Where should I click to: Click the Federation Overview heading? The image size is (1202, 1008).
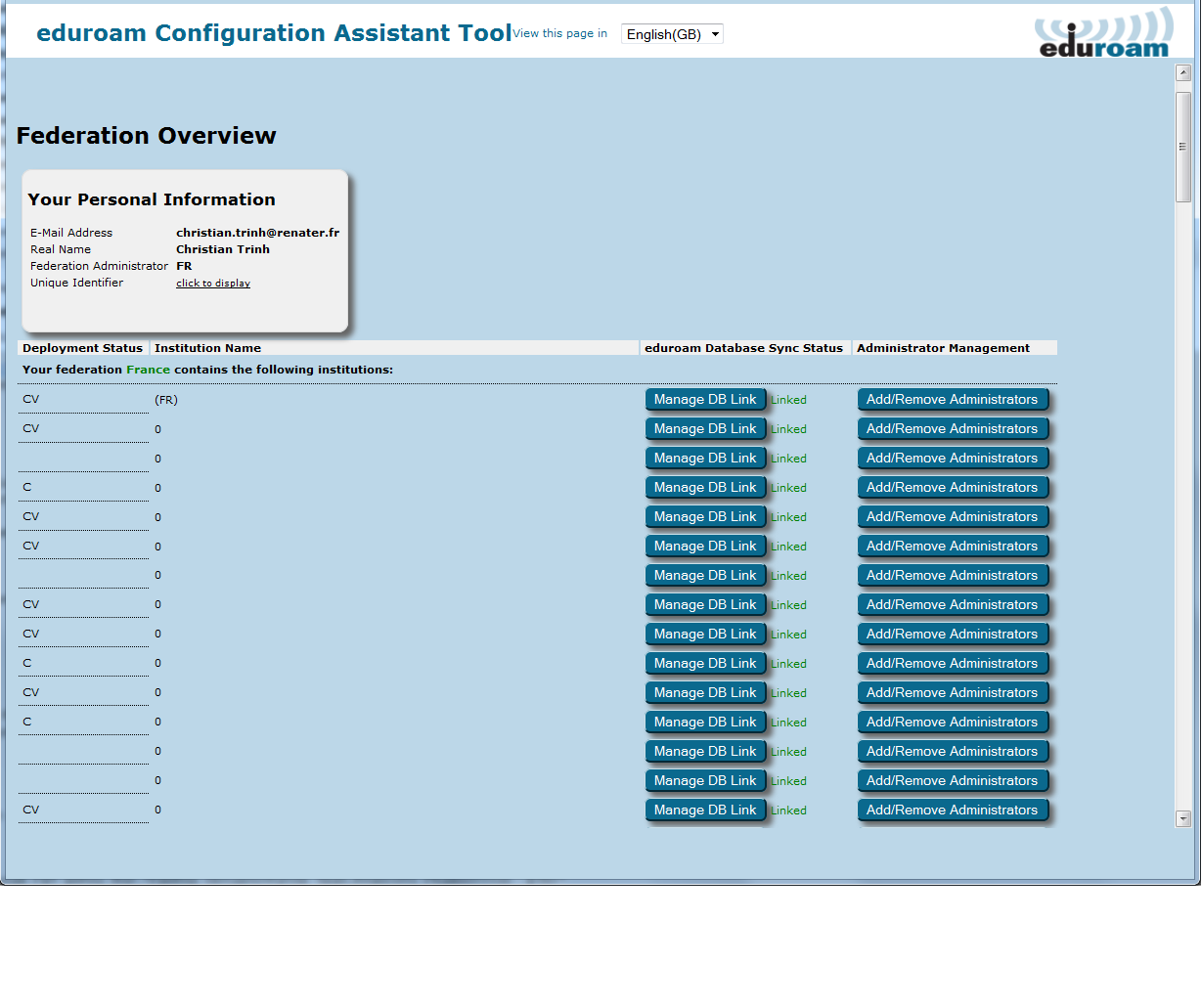click(x=147, y=136)
